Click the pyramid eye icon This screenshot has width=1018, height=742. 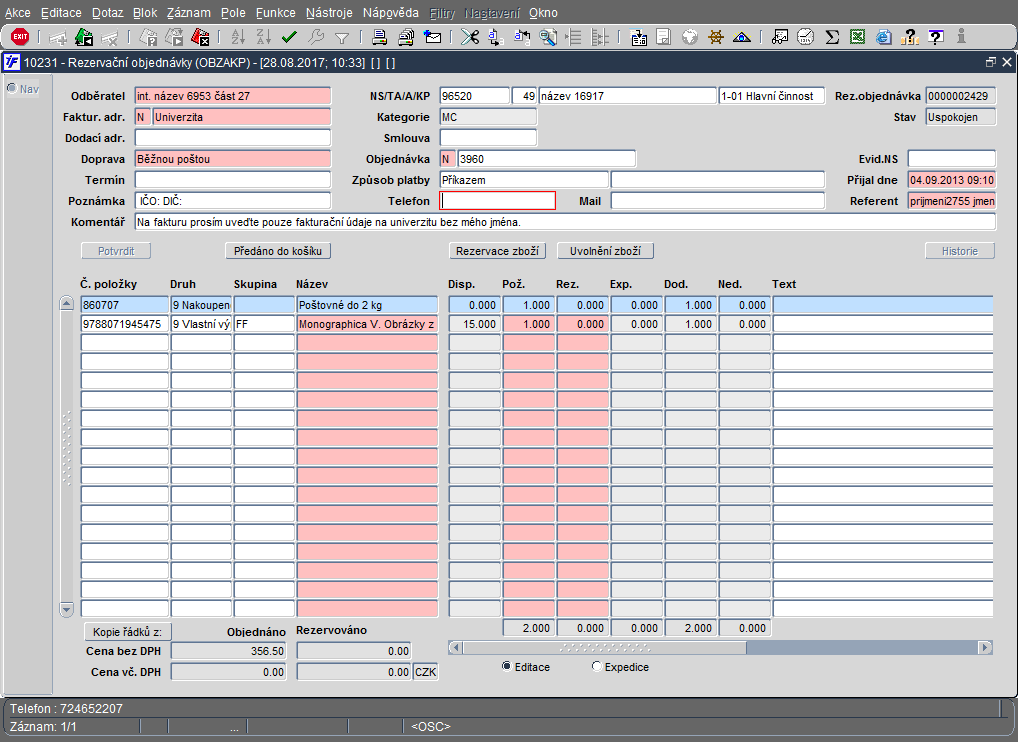tap(741, 37)
